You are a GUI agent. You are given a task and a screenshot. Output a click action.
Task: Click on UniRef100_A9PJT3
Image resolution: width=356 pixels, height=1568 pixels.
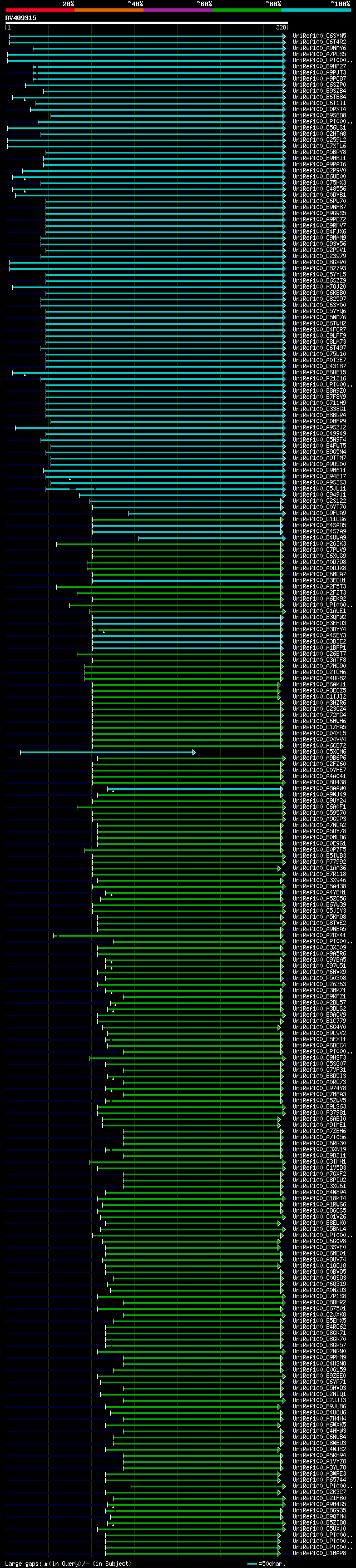[319, 72]
